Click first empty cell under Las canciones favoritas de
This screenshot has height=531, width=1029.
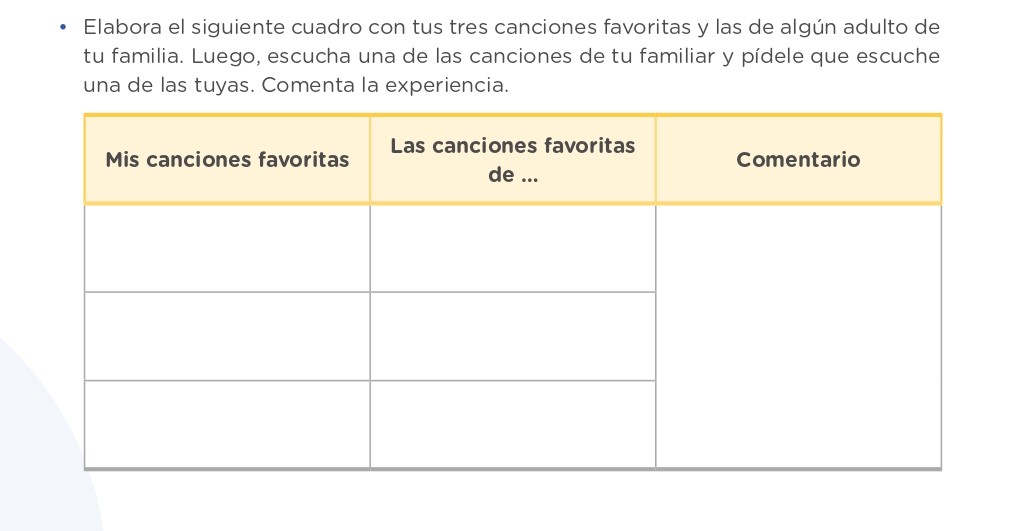[x=513, y=248]
